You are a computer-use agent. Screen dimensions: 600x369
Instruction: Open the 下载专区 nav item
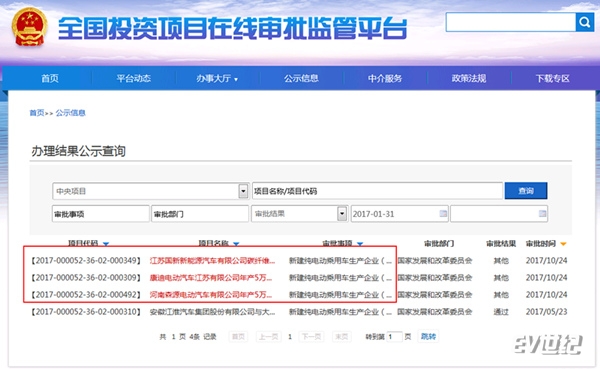[x=553, y=78]
